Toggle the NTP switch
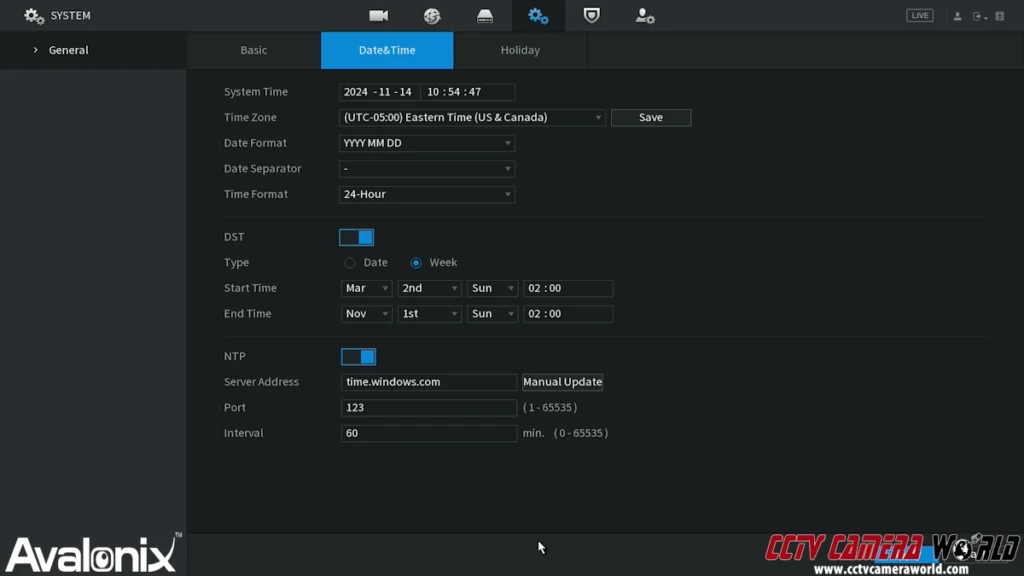Screen dimensions: 1024x576 [x=359, y=357]
